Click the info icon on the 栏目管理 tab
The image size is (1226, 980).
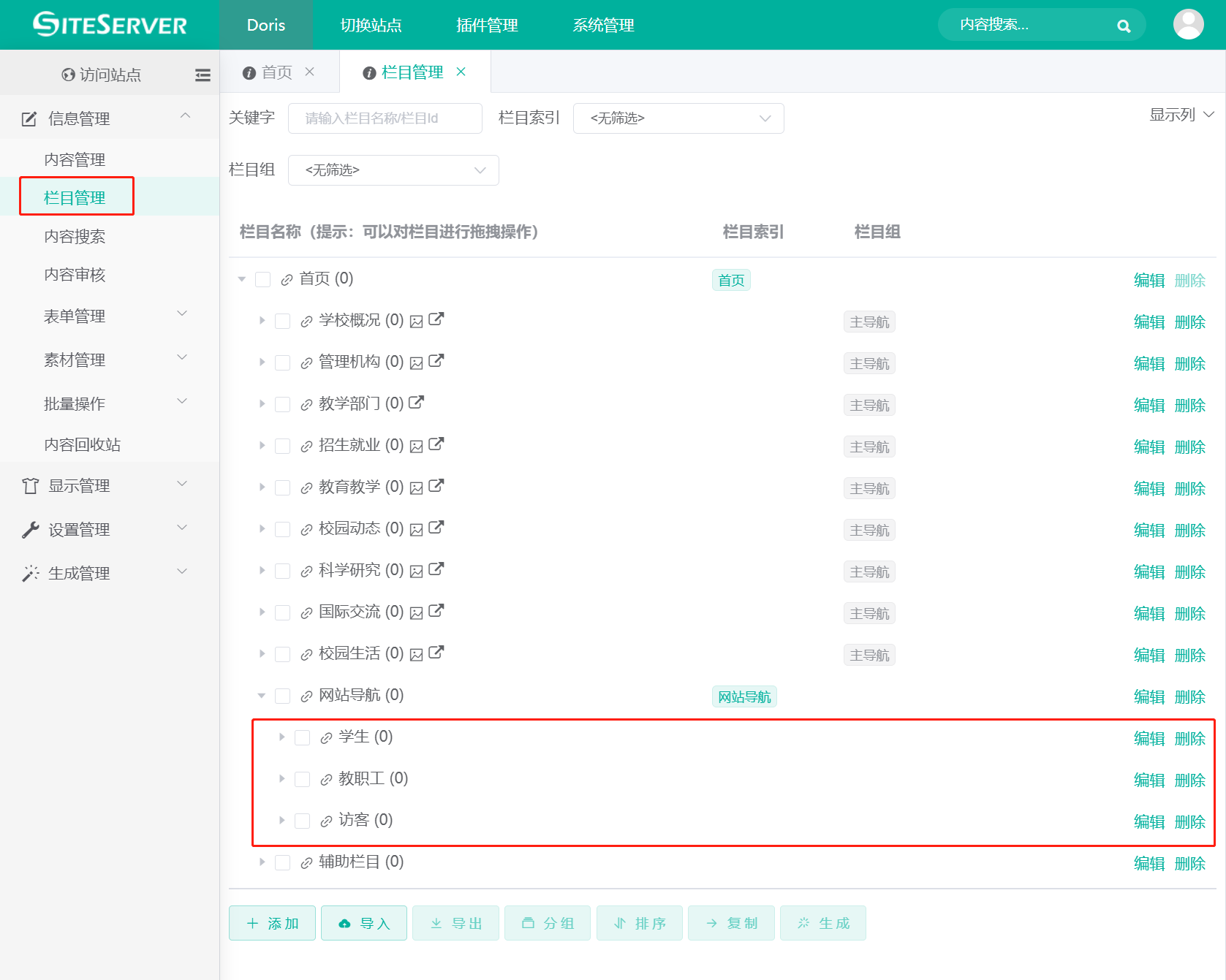click(368, 72)
